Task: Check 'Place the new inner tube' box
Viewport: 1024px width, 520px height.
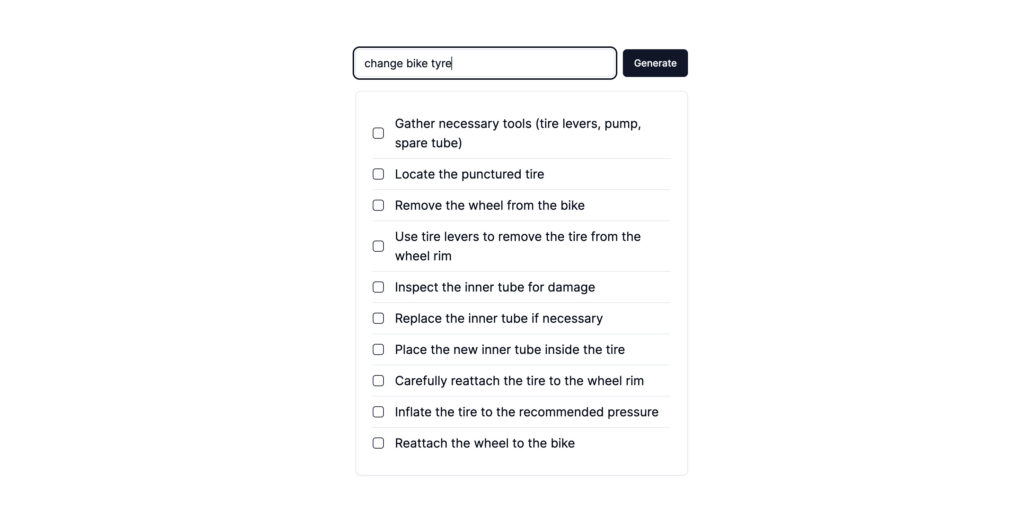Action: click(x=378, y=349)
